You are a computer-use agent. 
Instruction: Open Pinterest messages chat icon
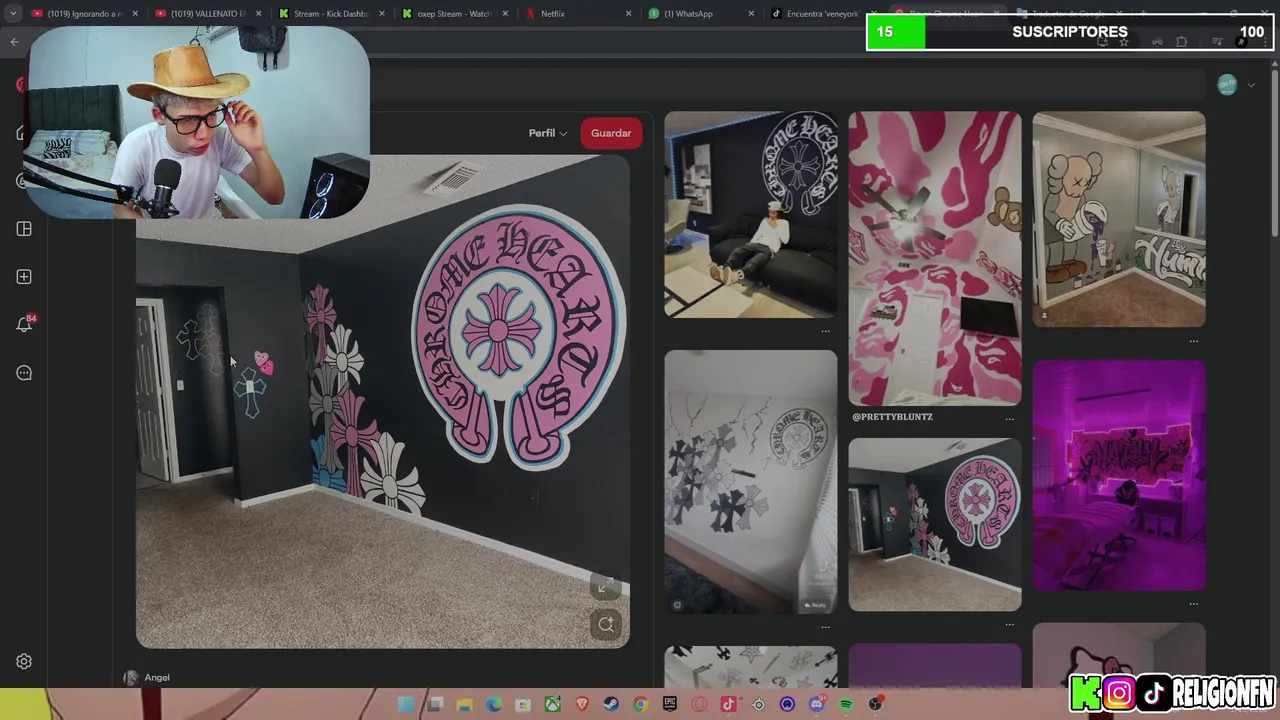point(24,373)
